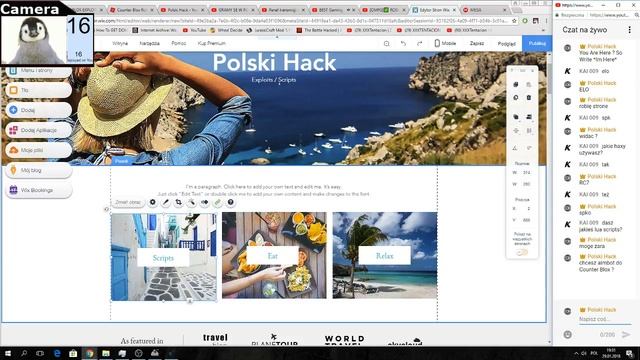Image resolution: width=640 pixels, height=360 pixels.
Task: Open the Dodaj add-elements panel
Action: [x=39, y=110]
